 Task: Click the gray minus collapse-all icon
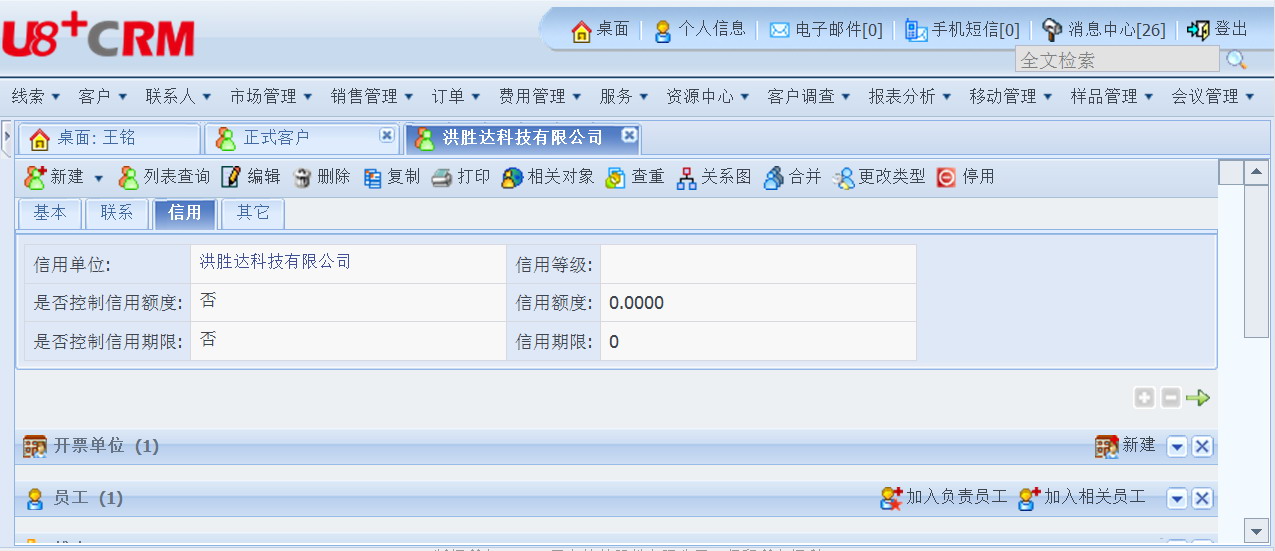pyautogui.click(x=1170, y=398)
